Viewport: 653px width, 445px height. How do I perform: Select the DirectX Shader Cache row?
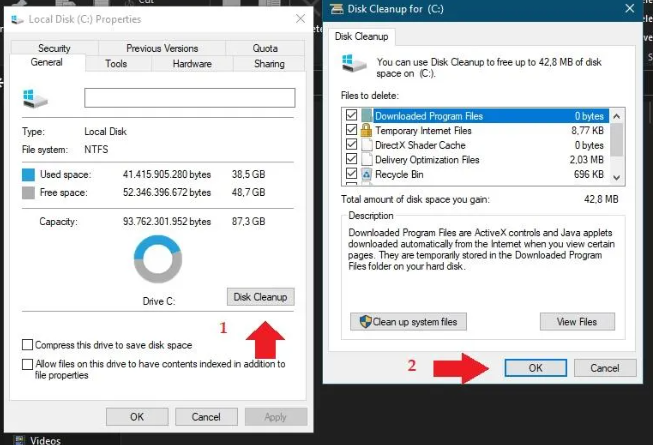(477, 145)
